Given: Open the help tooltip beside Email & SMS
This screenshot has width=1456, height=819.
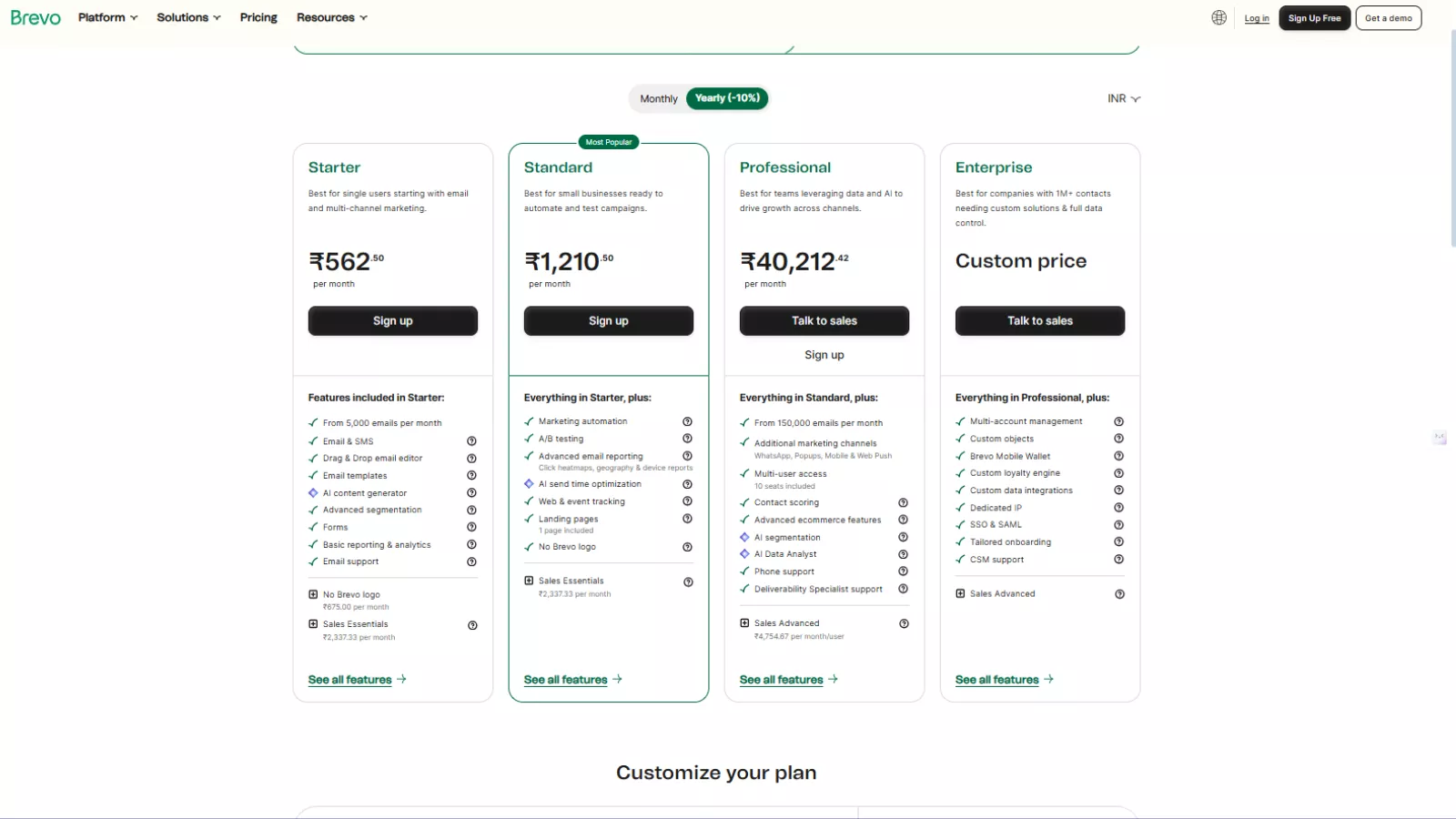Looking at the screenshot, I should click(472, 440).
